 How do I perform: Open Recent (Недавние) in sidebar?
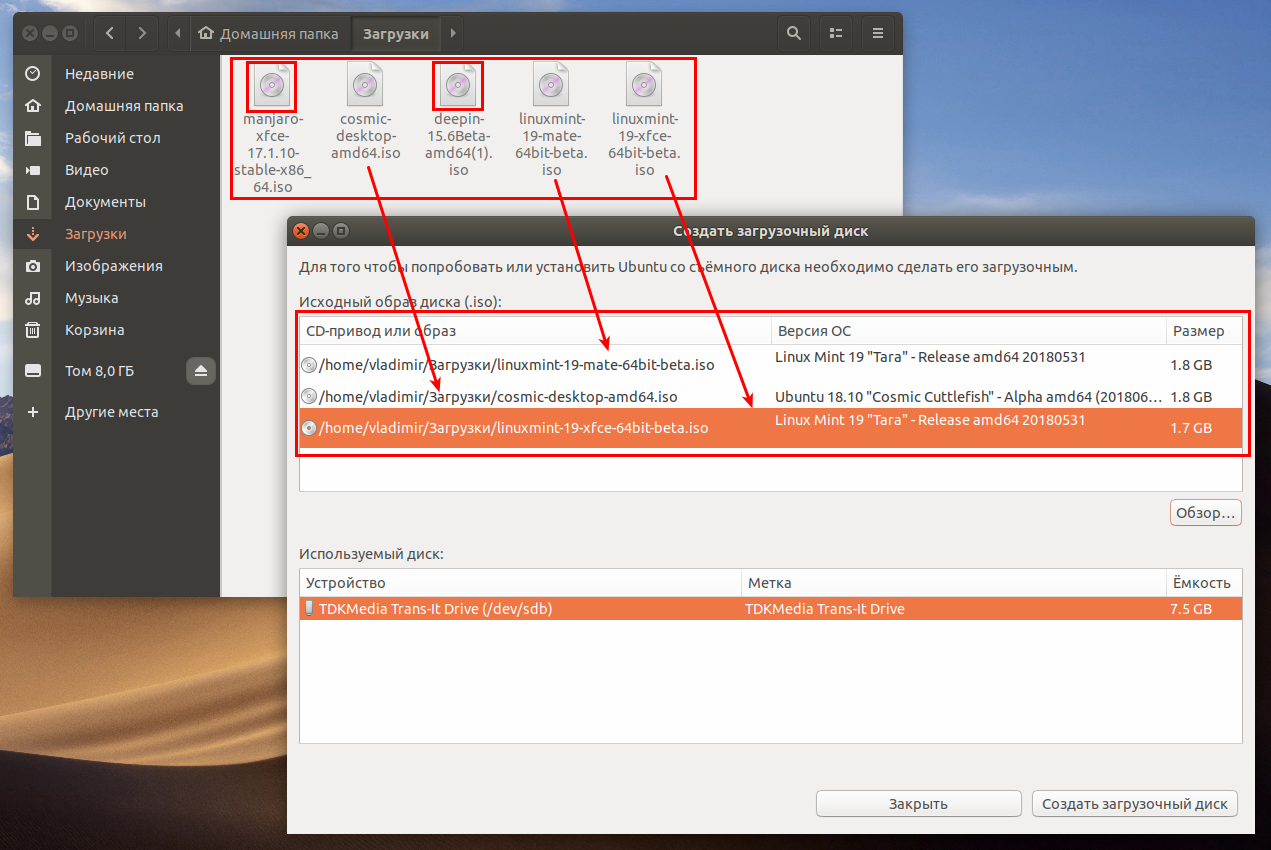[116, 74]
